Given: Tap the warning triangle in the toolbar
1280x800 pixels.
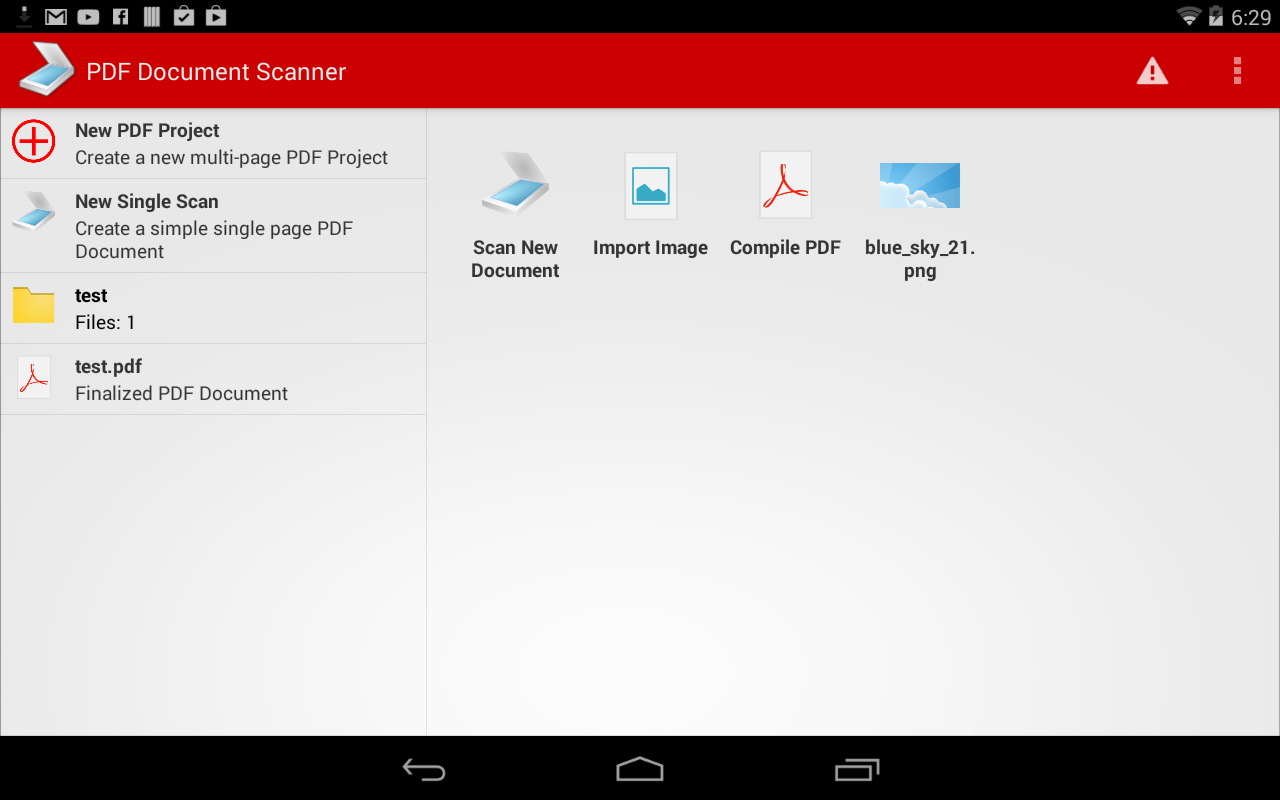Looking at the screenshot, I should [1152, 71].
